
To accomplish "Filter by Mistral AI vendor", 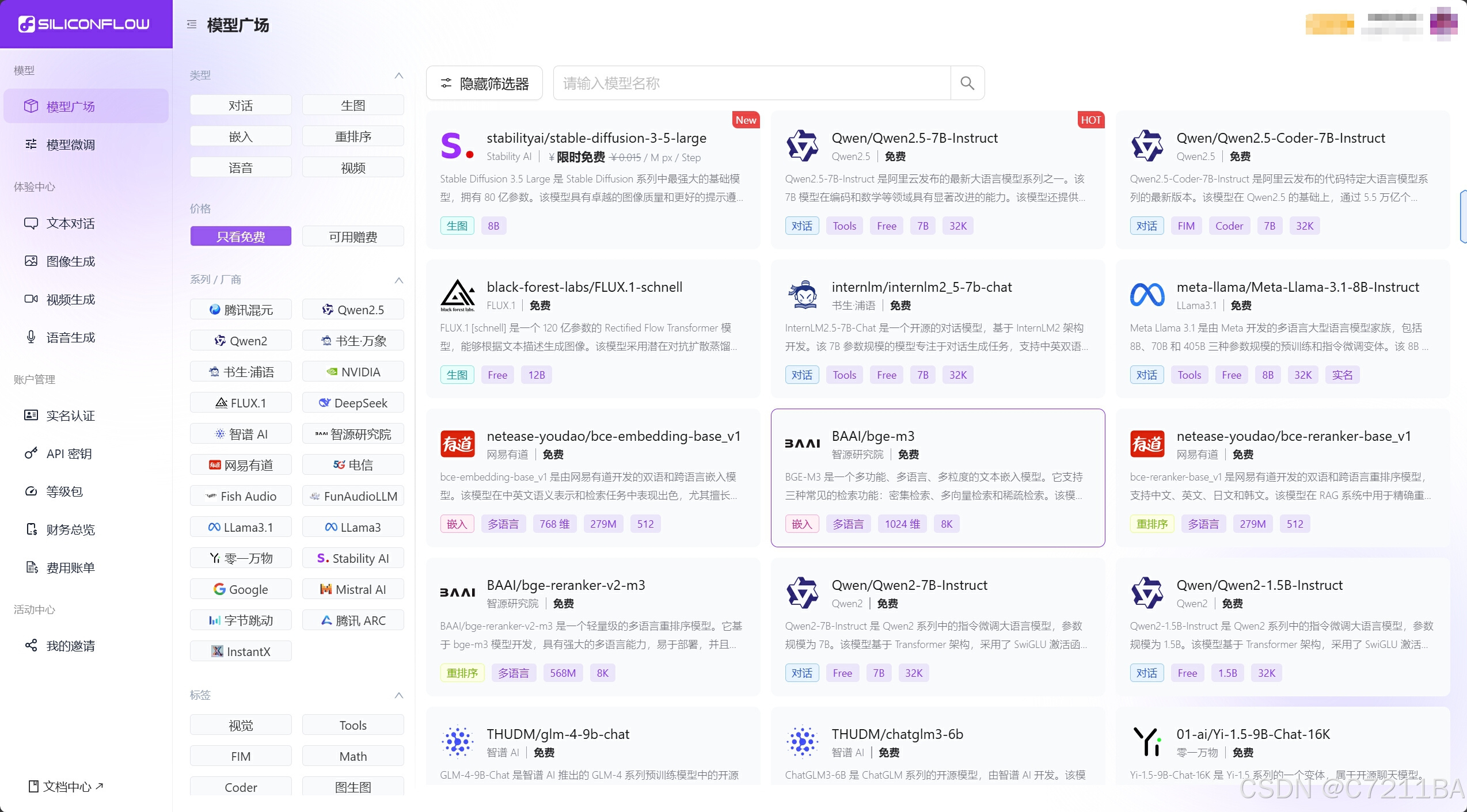I will click(353, 589).
